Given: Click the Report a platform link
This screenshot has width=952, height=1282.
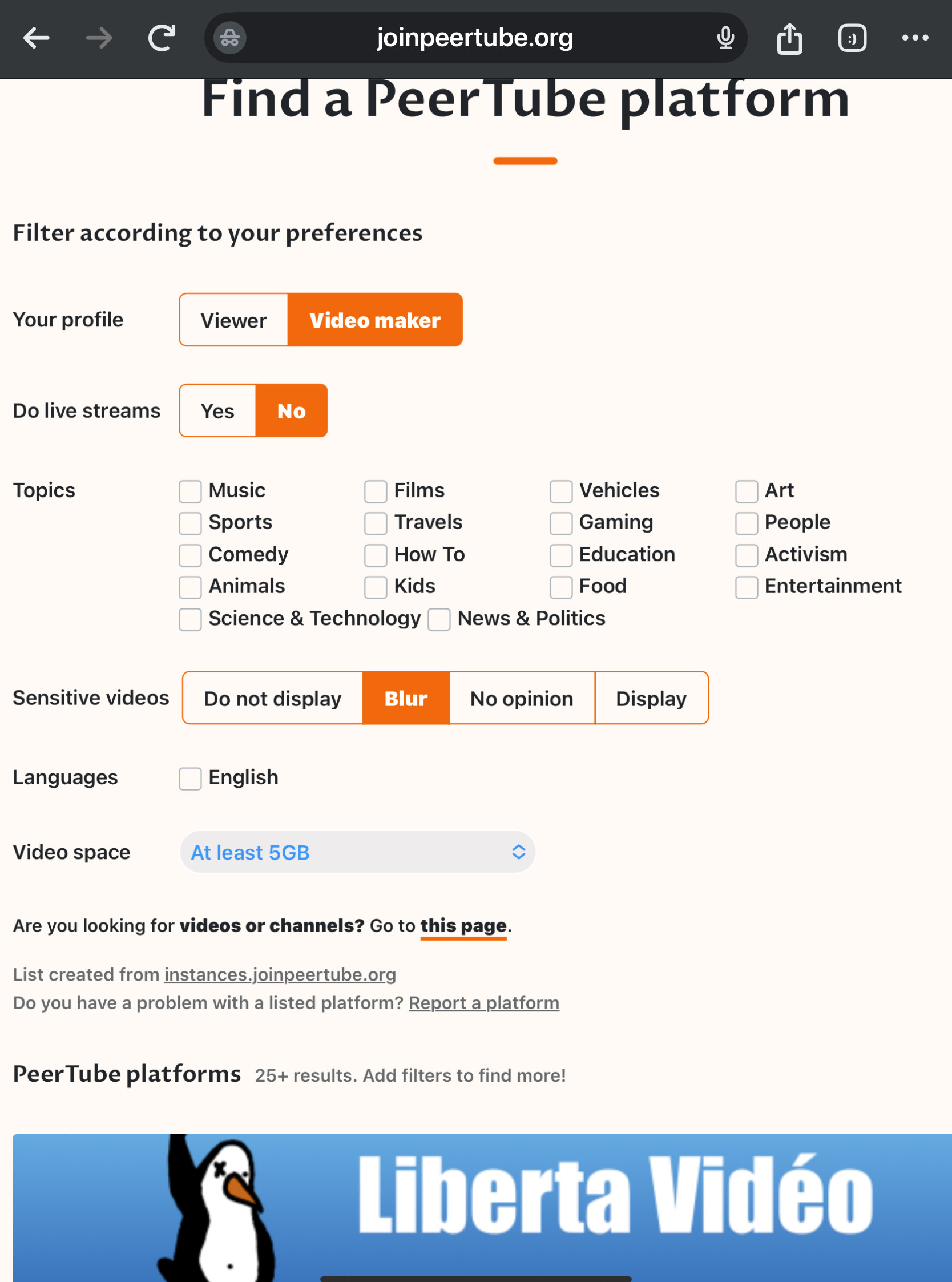Looking at the screenshot, I should click(x=483, y=1003).
